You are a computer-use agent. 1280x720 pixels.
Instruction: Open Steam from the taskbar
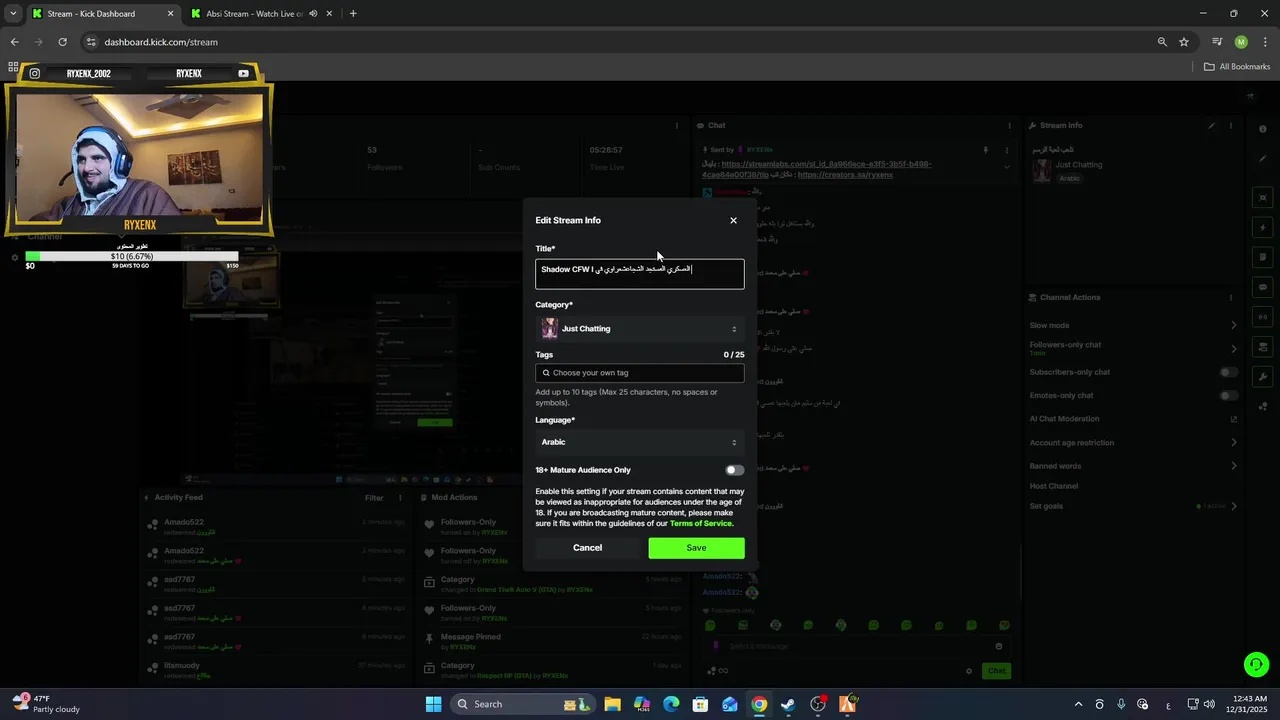point(789,704)
